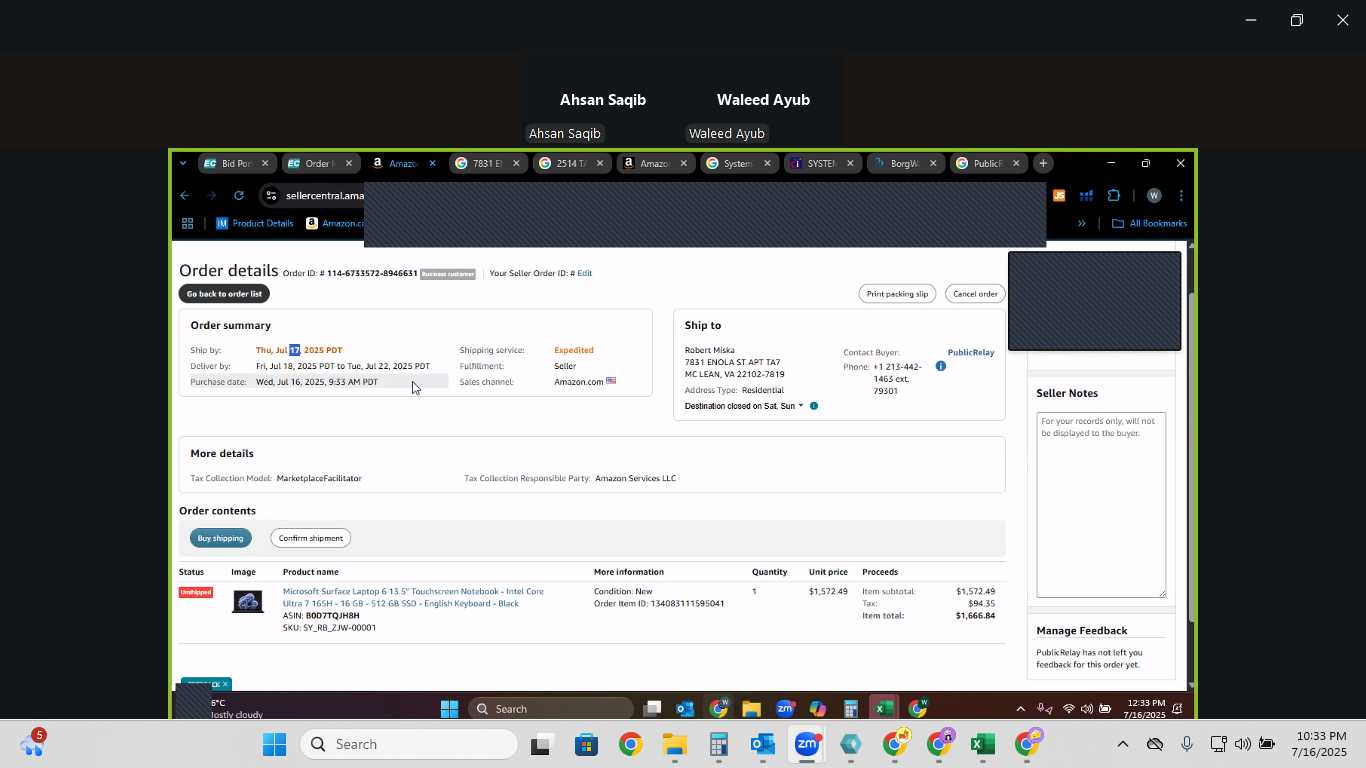Open Outlook on the local taskbar
The image size is (1366, 768).
tap(763, 745)
